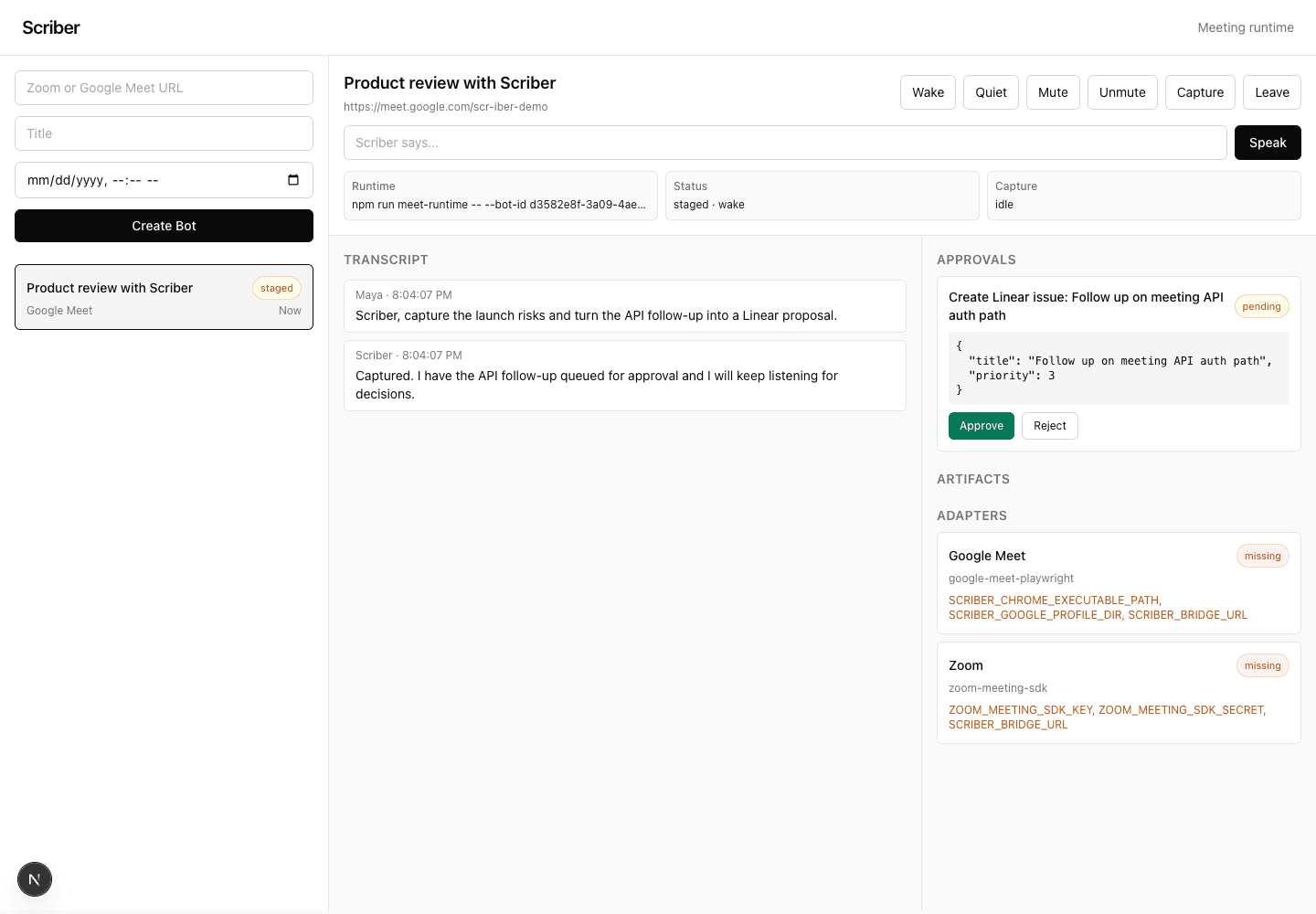
Task: Click the APPROVALS section heading
Action: pyautogui.click(x=976, y=260)
